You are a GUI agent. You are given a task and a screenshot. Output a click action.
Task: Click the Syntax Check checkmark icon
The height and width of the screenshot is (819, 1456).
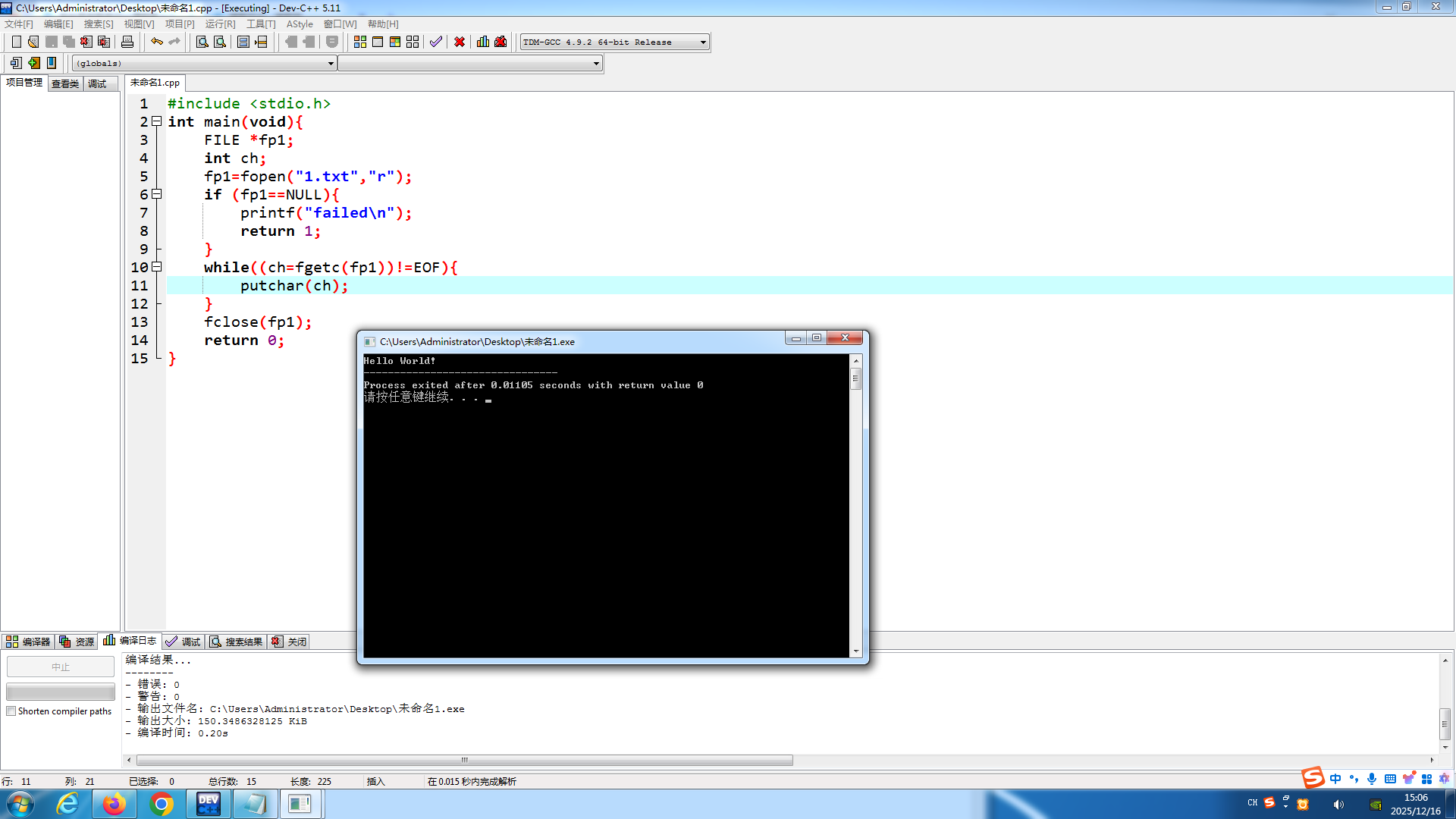click(x=435, y=42)
